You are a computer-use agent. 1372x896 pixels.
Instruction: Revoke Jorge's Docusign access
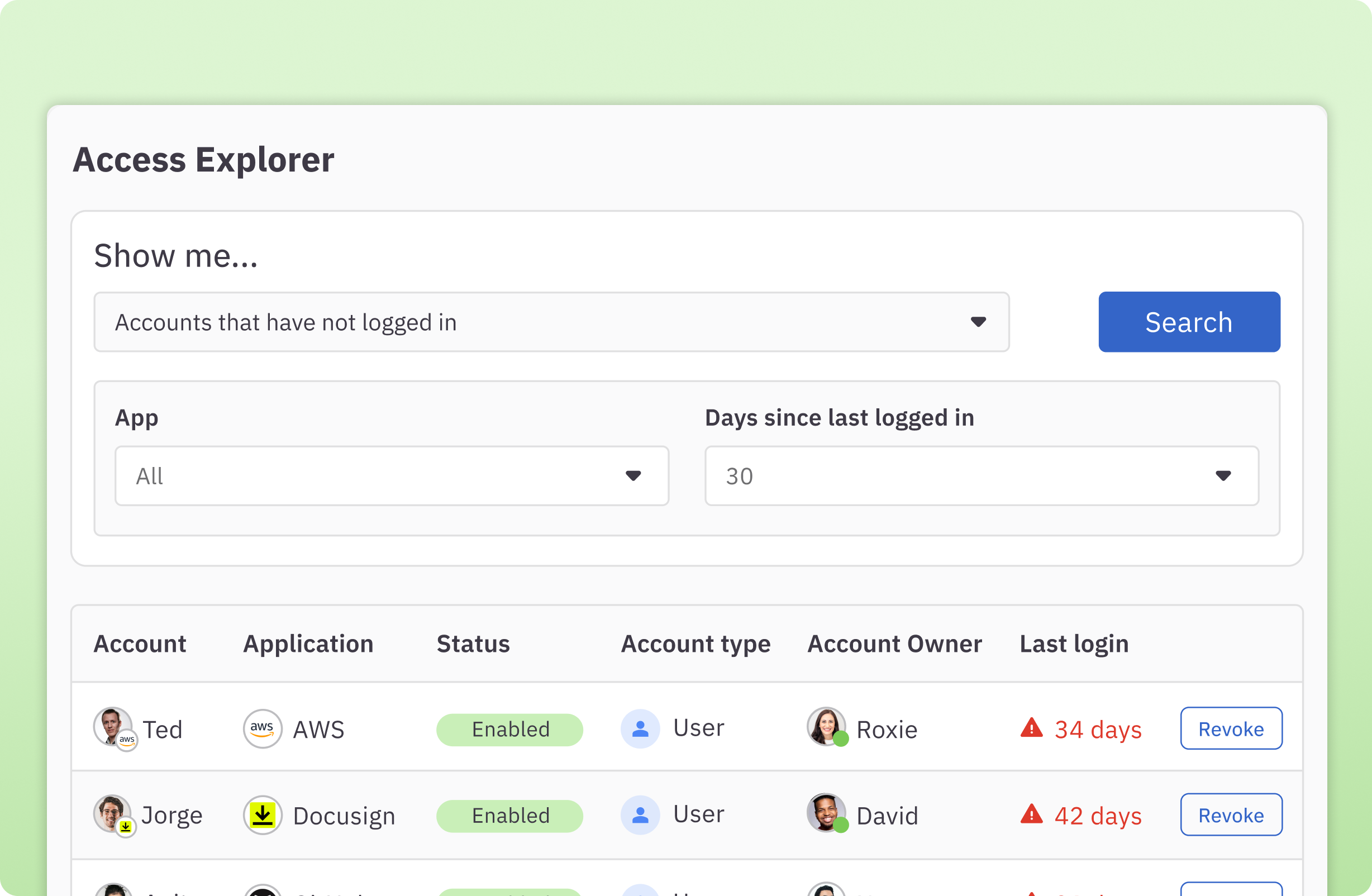click(1231, 814)
